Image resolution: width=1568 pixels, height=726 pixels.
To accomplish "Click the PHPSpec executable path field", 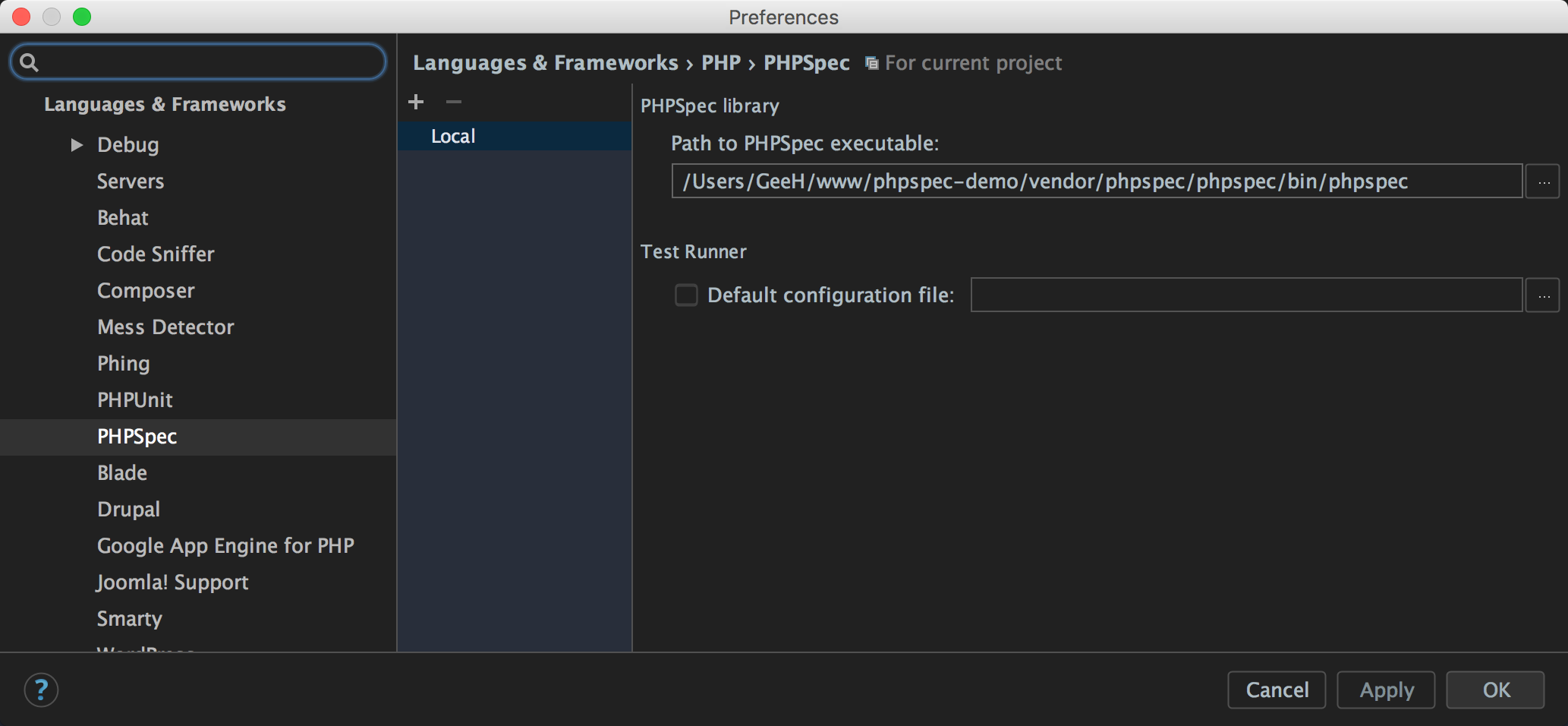I will (1097, 181).
